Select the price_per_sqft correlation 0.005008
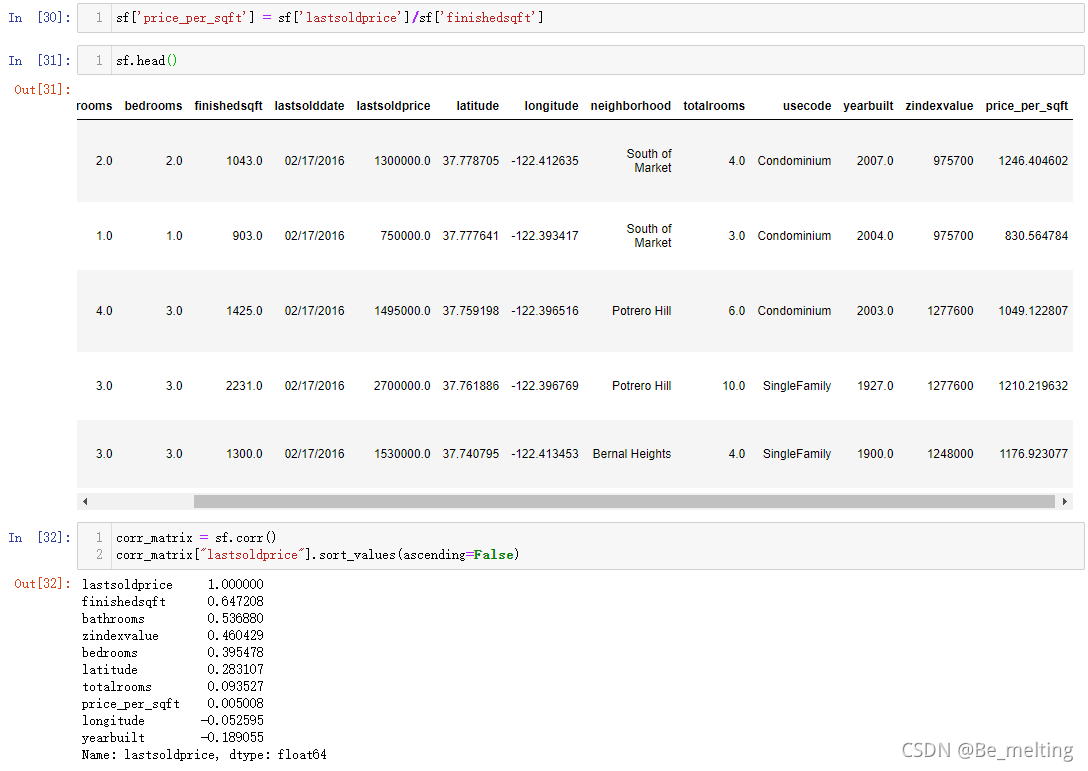The width and height of the screenshot is (1088, 771). pyautogui.click(x=235, y=703)
